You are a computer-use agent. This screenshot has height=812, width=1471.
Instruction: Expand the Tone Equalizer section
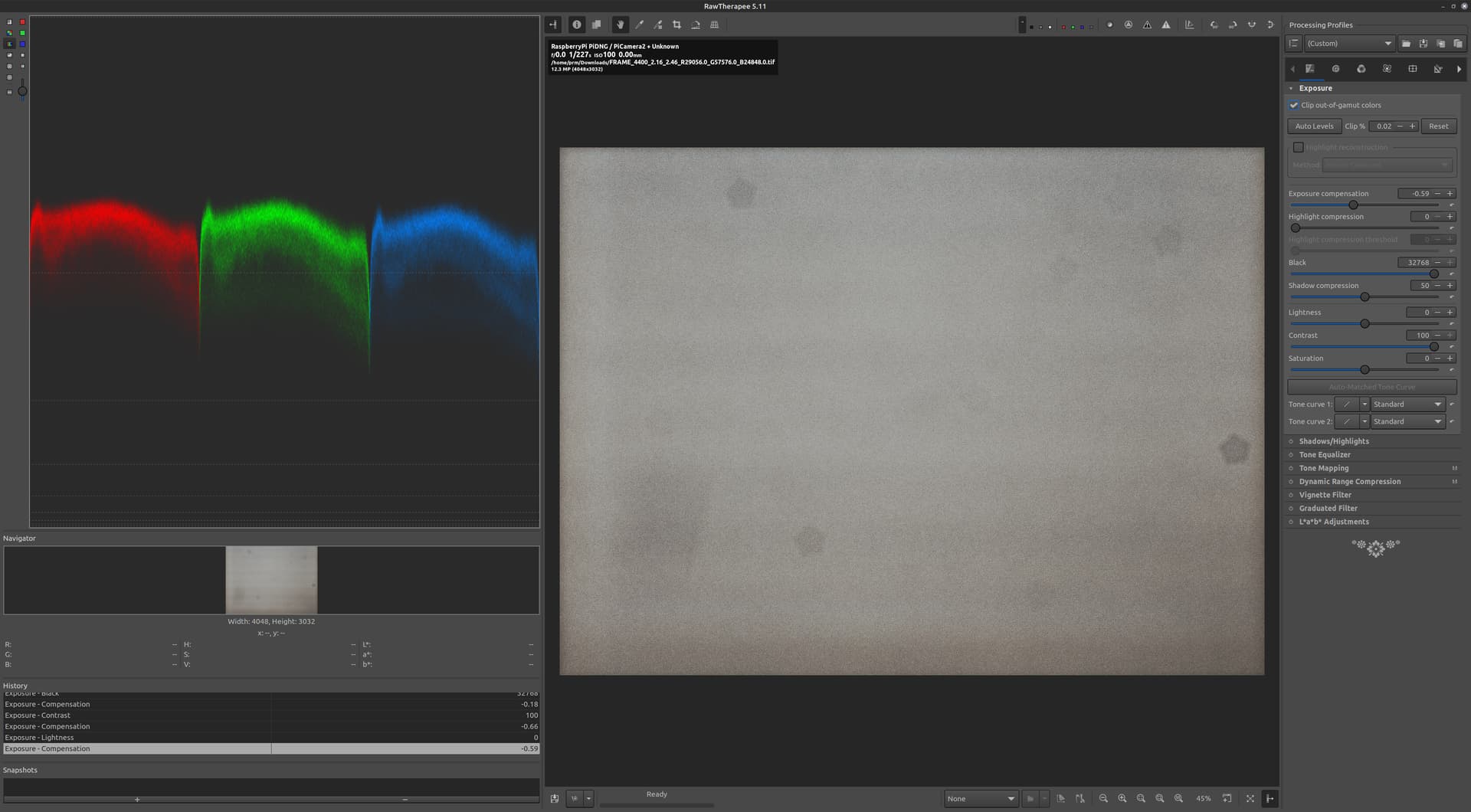coord(1325,455)
